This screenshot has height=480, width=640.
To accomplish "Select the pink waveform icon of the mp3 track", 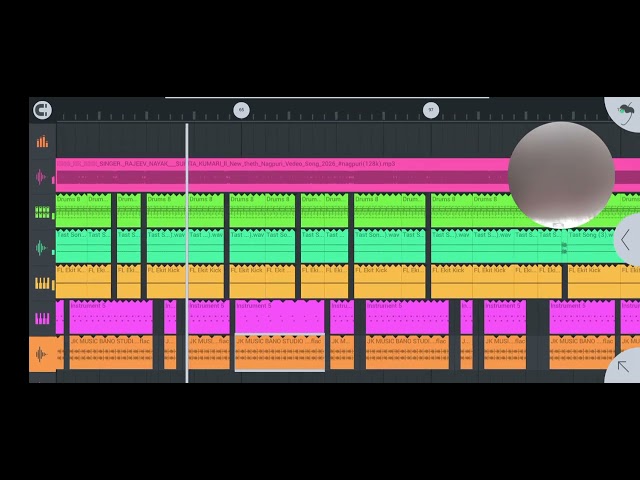I will 40,177.
